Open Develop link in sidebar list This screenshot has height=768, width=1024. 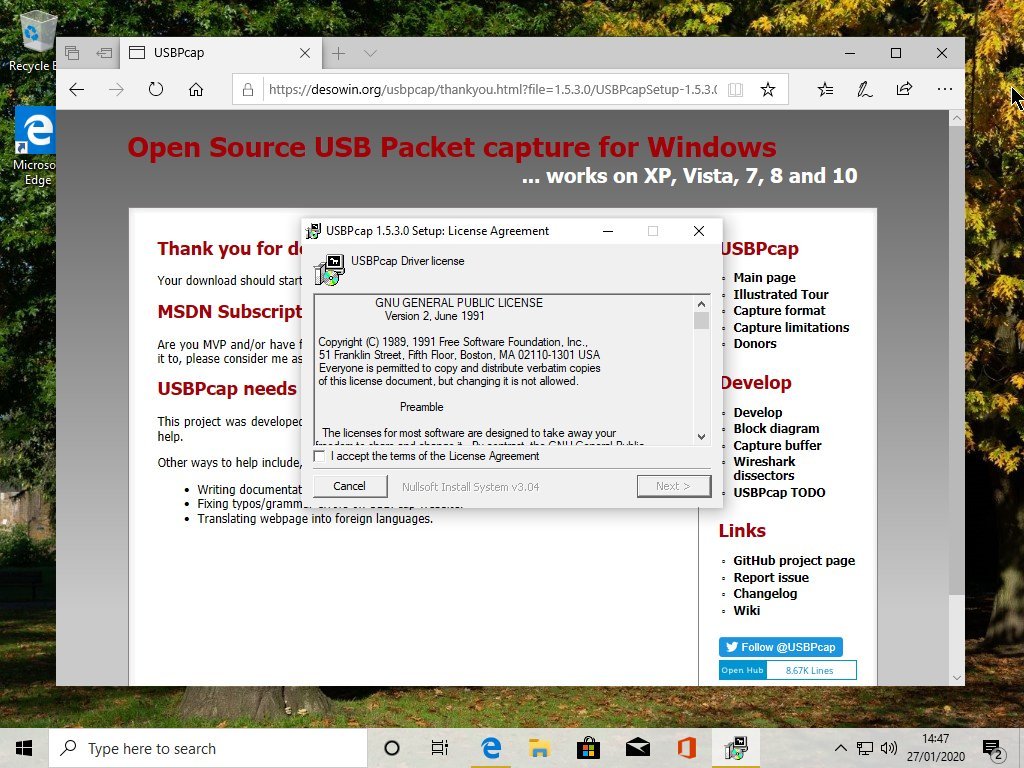pos(758,412)
